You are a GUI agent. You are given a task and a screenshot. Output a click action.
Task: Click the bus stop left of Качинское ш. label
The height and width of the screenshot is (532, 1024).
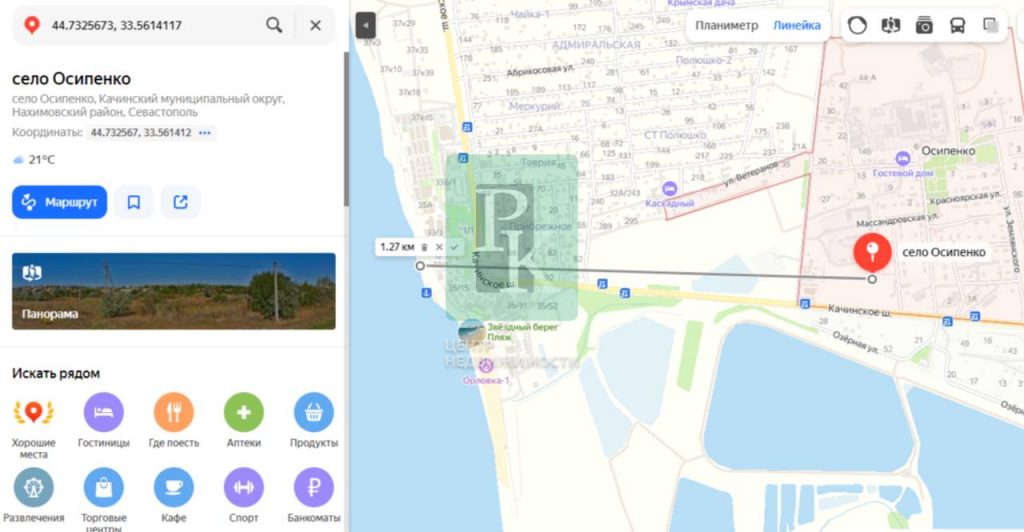click(805, 304)
